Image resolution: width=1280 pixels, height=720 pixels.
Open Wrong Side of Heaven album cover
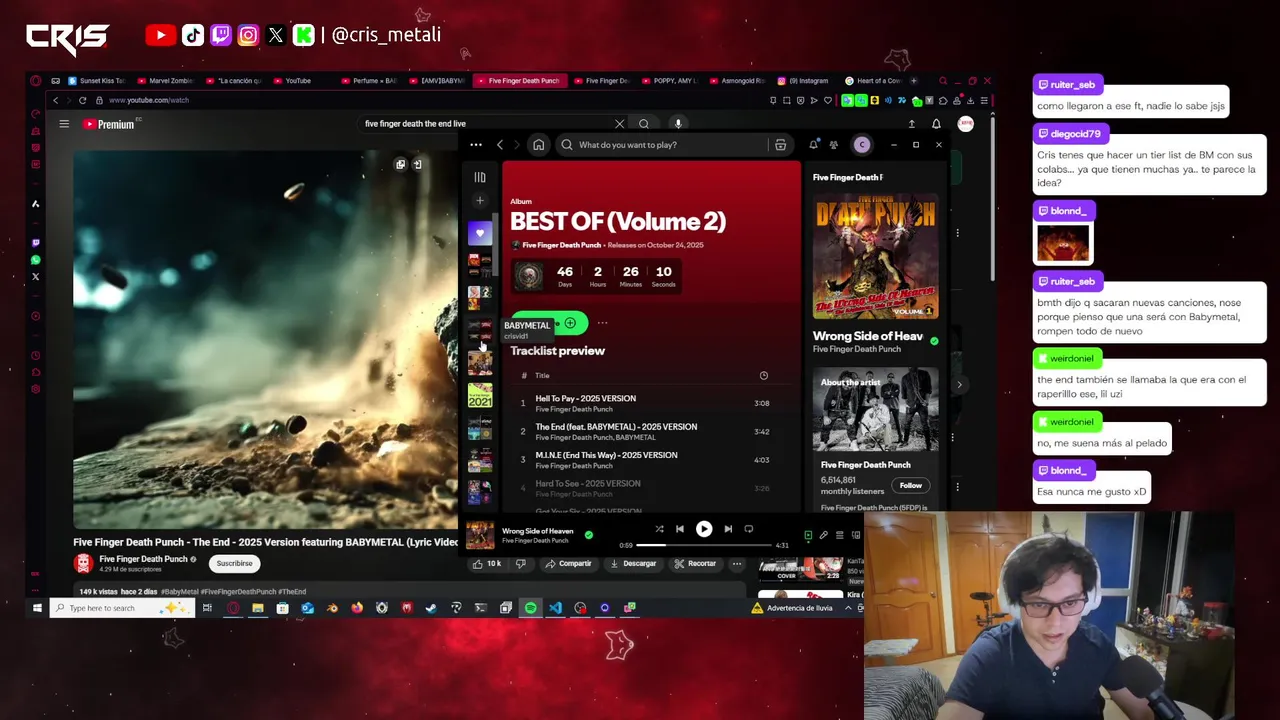pos(876,256)
